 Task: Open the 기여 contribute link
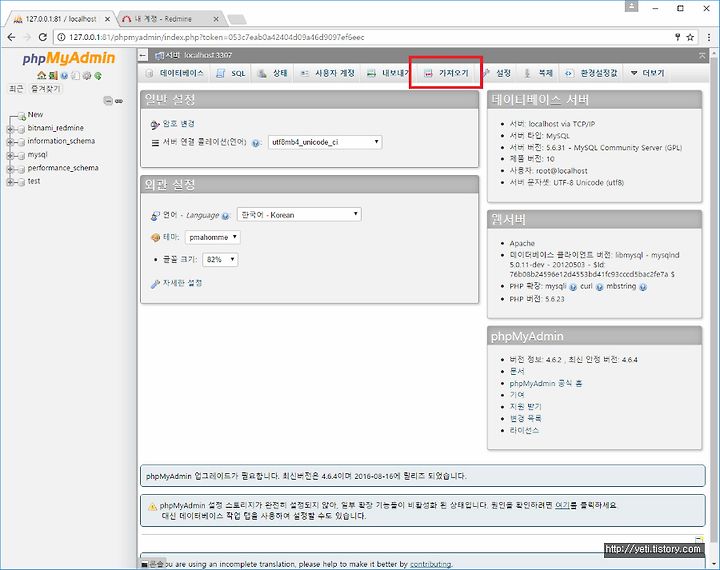(517, 395)
